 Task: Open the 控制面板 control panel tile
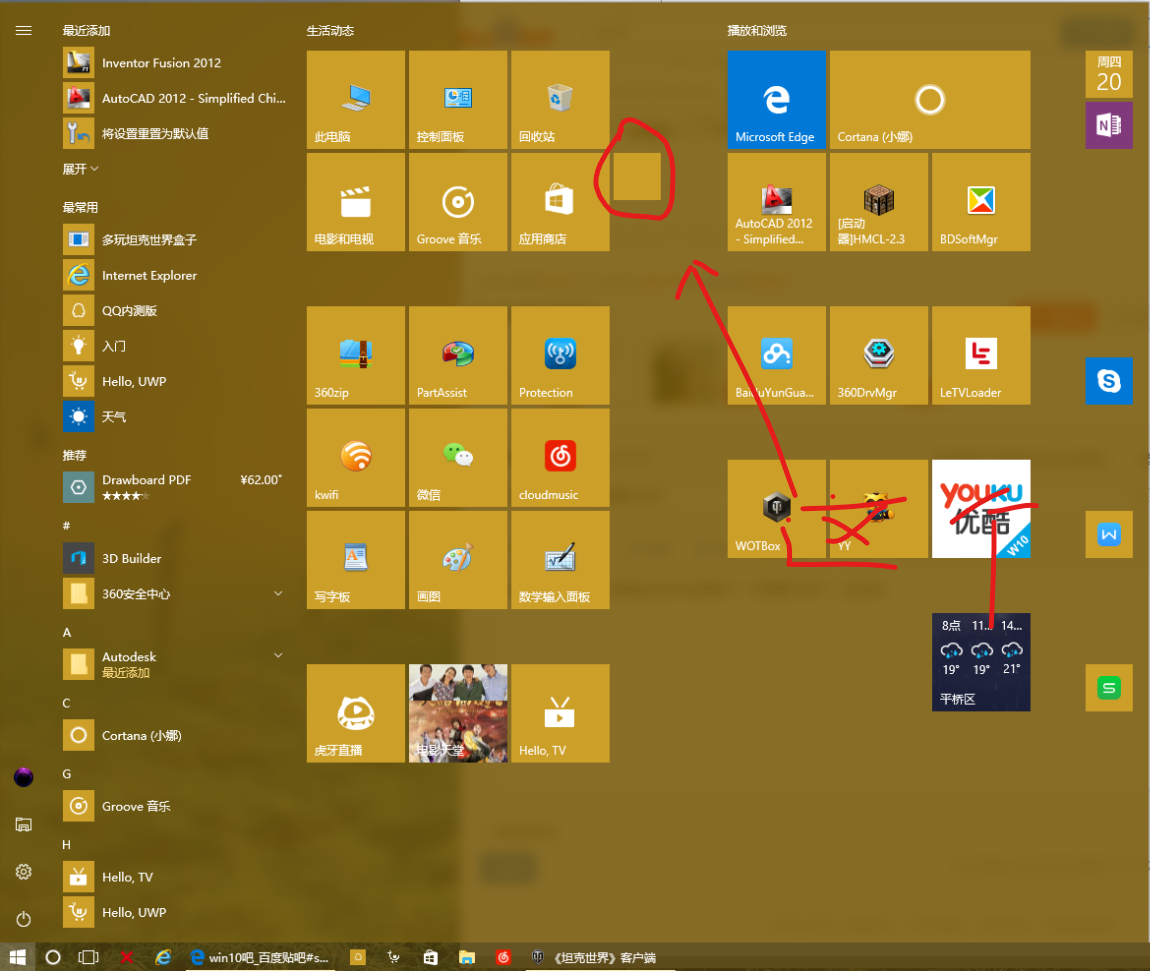[458, 100]
